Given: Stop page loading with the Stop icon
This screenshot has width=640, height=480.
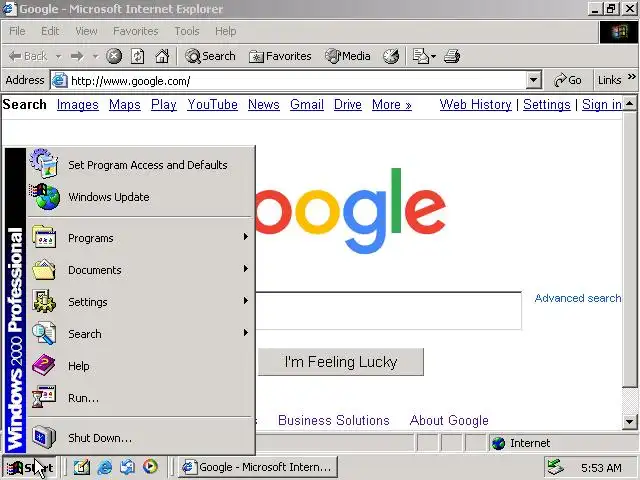Looking at the screenshot, I should (x=114, y=56).
